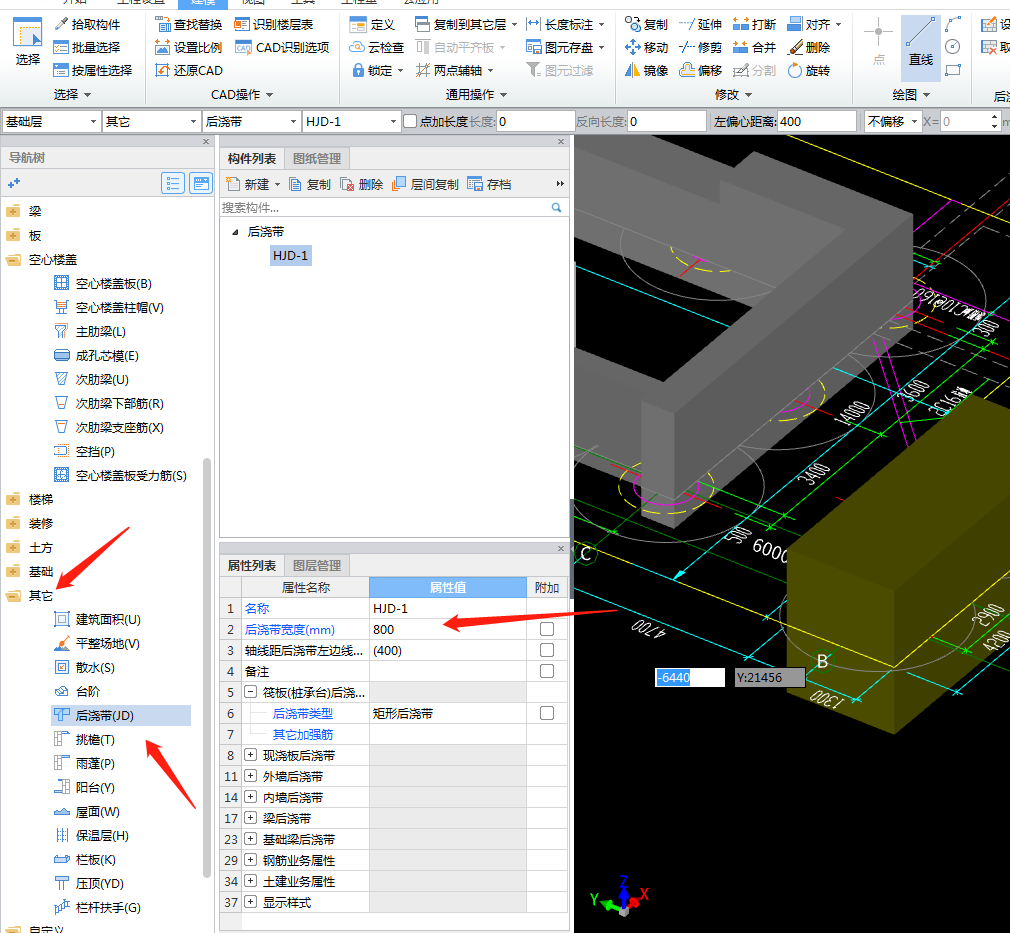Screen dimensions: 1010x933
Task: Switch to the 构件列表 tab
Action: click(252, 159)
